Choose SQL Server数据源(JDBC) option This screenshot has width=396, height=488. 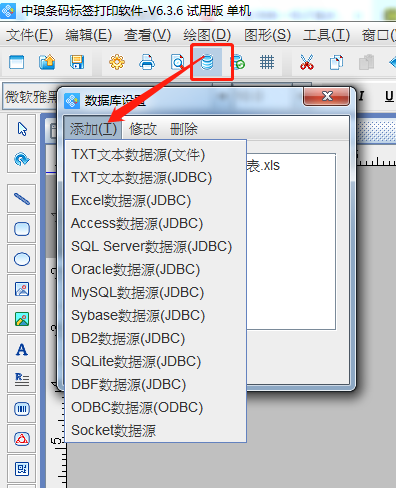tap(156, 247)
